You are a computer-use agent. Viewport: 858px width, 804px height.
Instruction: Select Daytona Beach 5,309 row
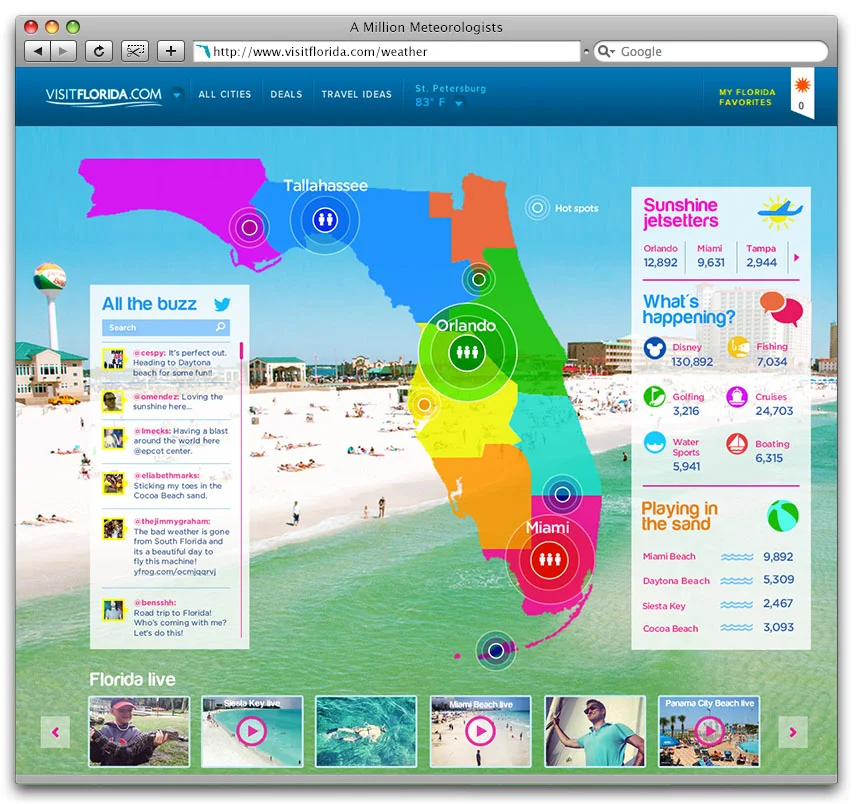(718, 580)
